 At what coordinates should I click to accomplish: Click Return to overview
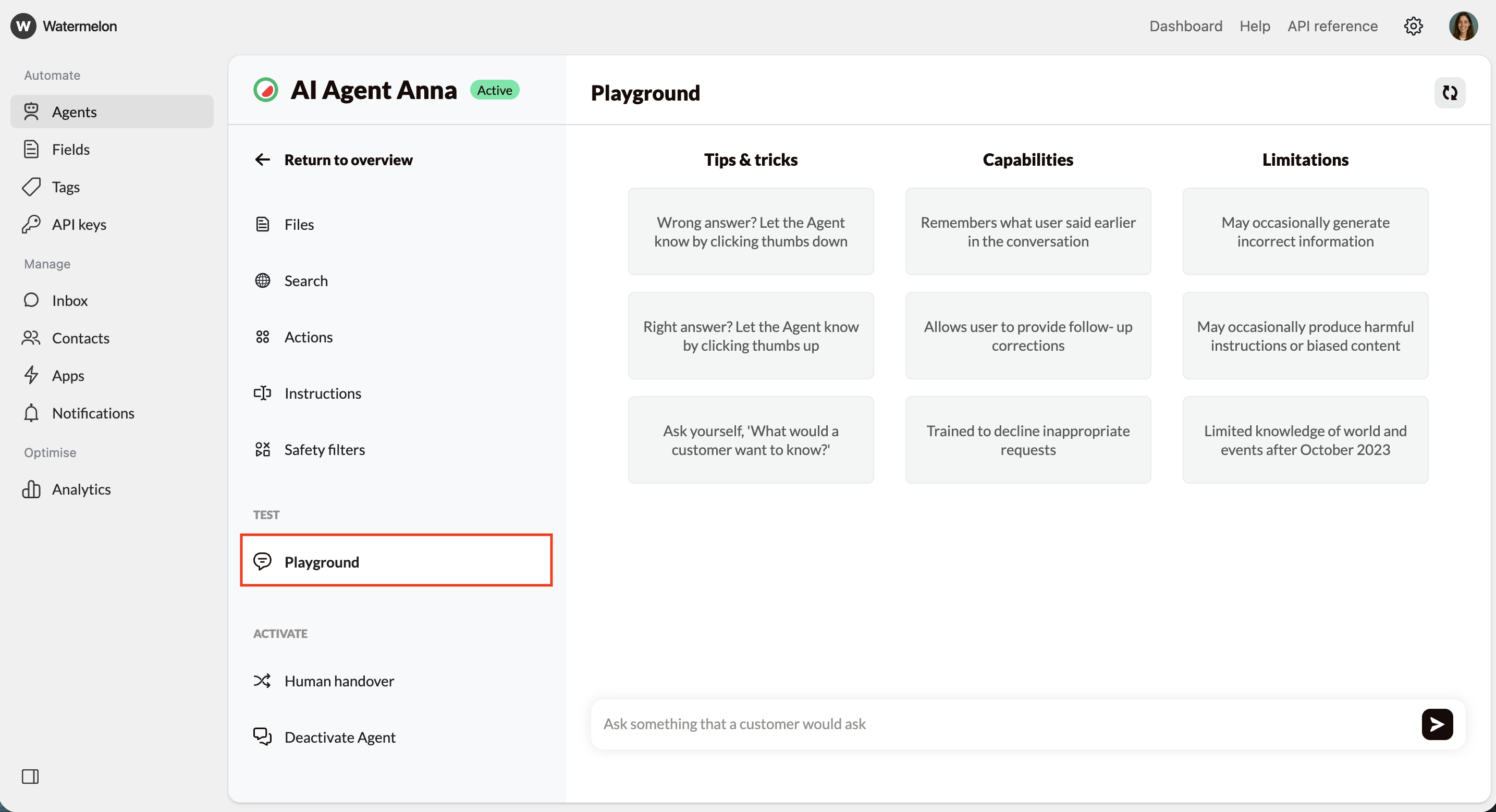(348, 159)
